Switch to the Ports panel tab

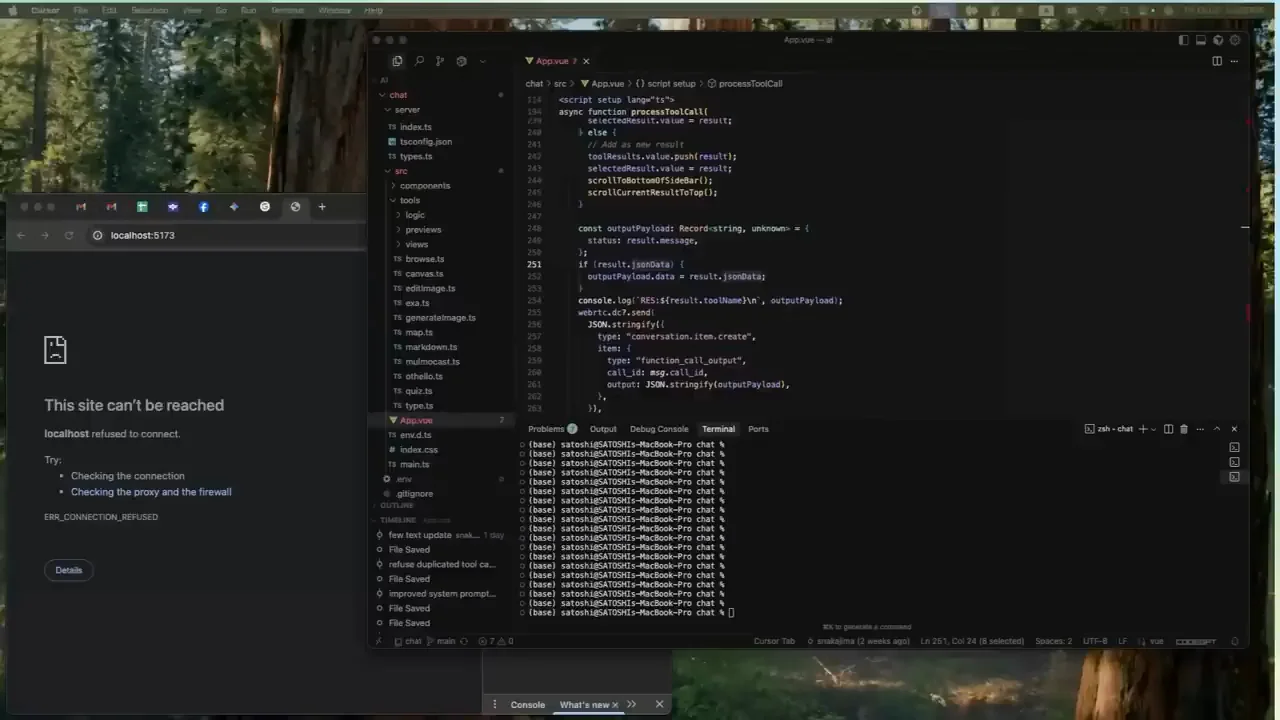(x=758, y=429)
